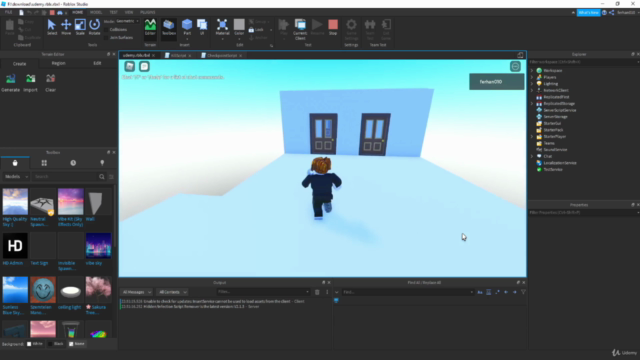
Task: Toggle whole word match in Find panel
Action: tap(489, 292)
